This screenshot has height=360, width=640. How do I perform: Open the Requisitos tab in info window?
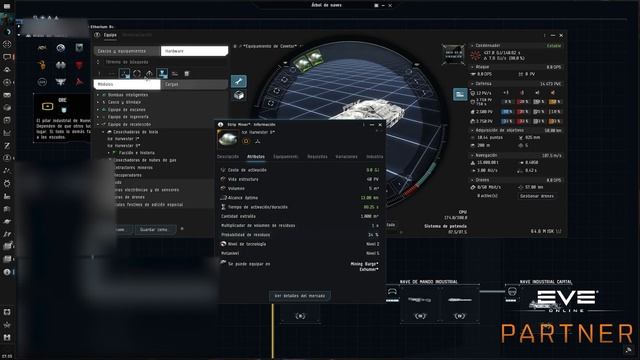pos(317,157)
